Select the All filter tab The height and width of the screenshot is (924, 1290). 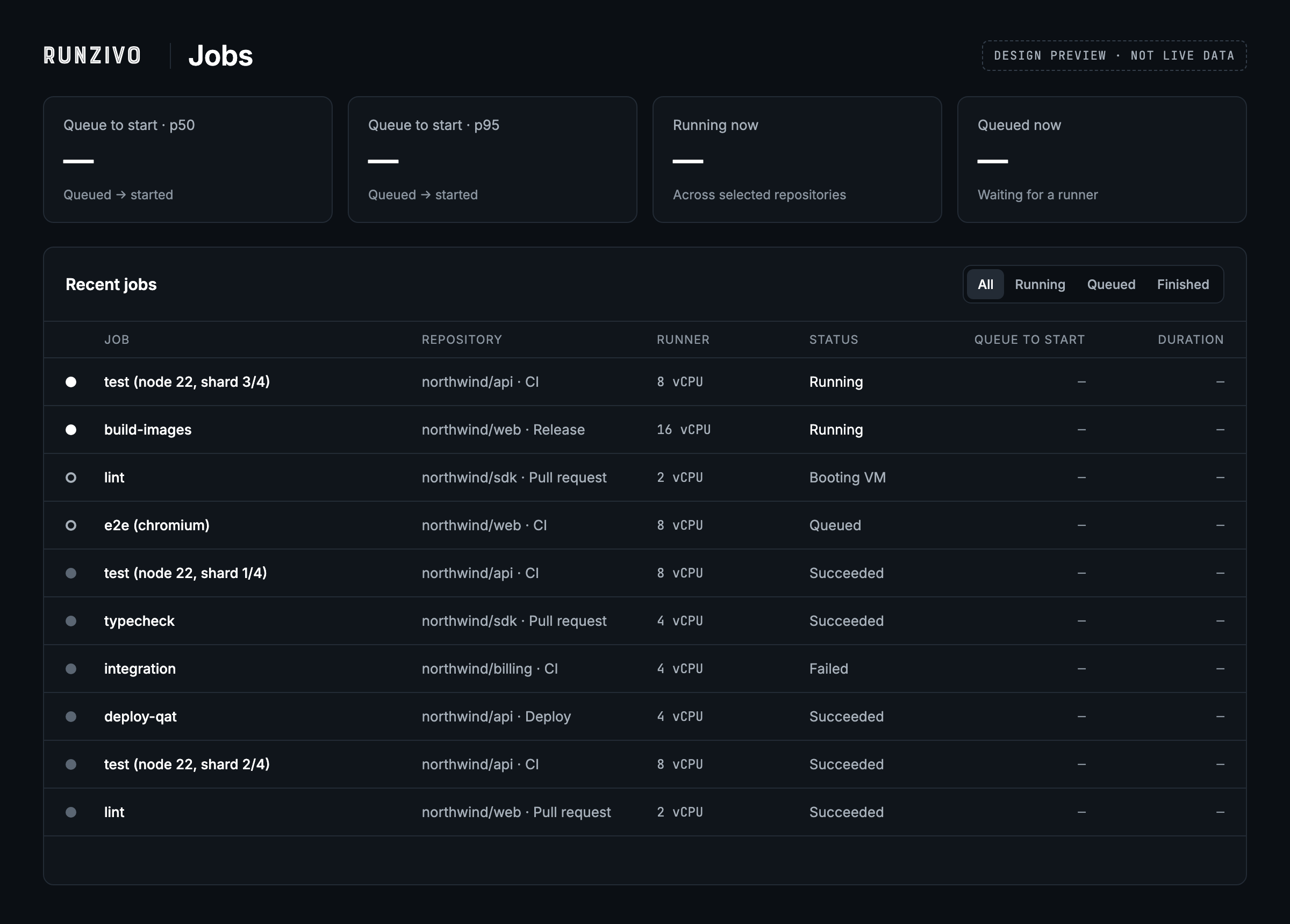tap(985, 284)
